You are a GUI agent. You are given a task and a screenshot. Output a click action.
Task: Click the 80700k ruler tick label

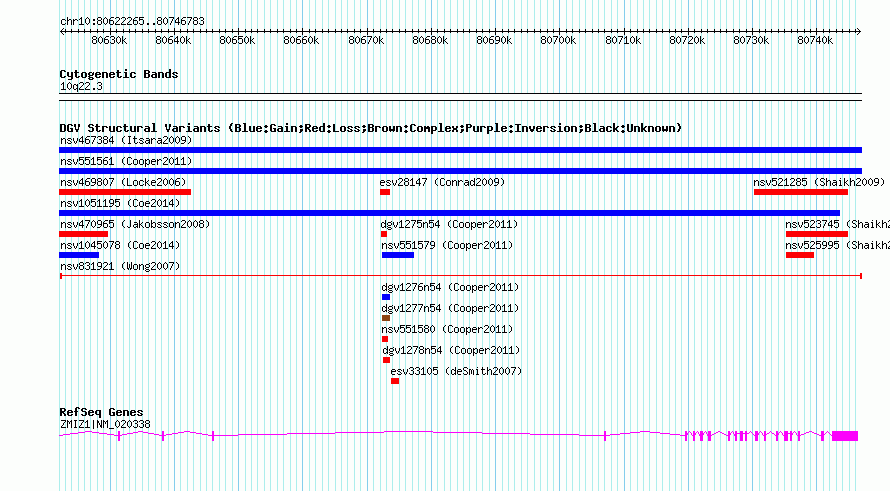(x=558, y=40)
